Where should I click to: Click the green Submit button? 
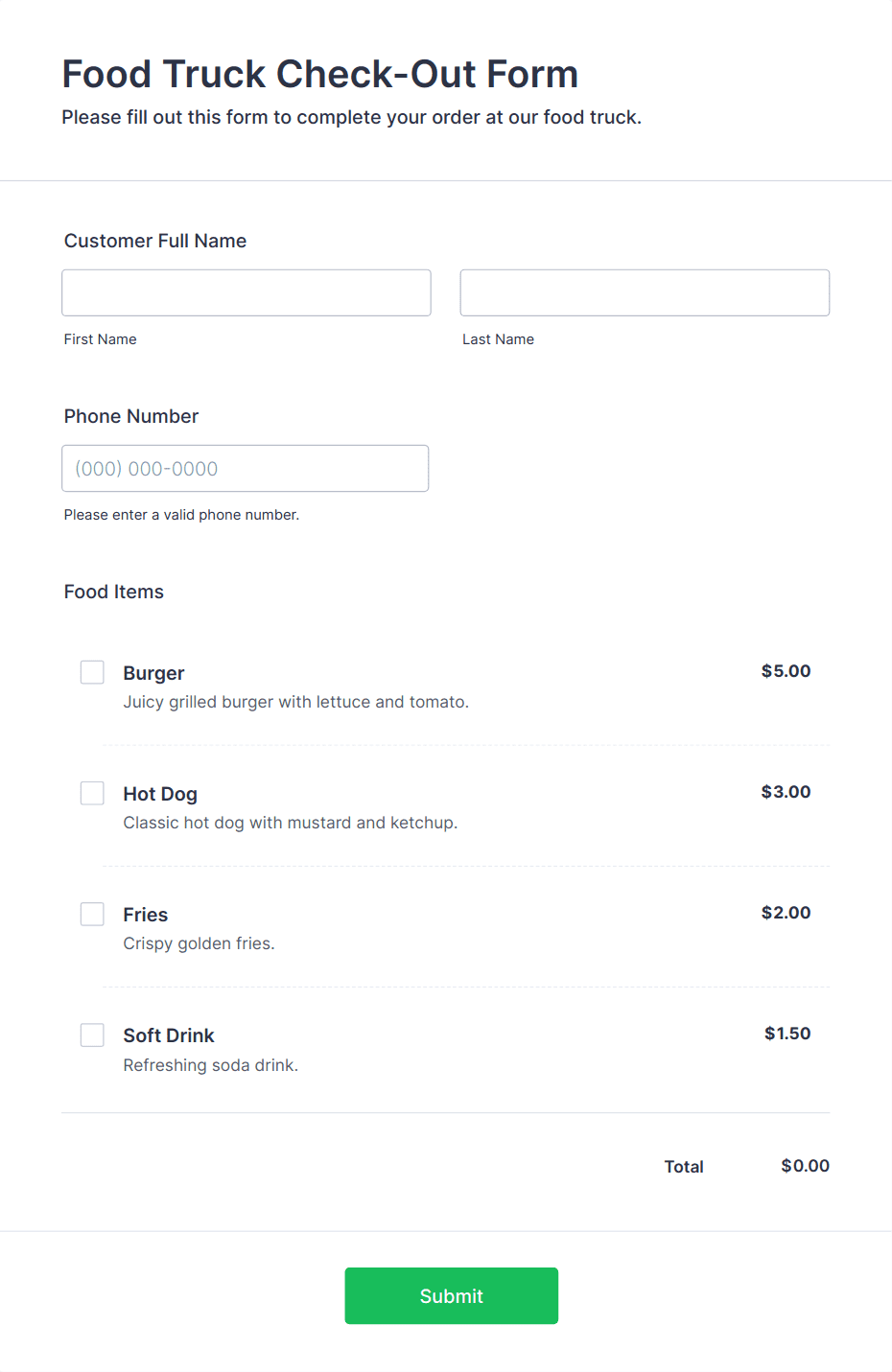(x=452, y=1295)
